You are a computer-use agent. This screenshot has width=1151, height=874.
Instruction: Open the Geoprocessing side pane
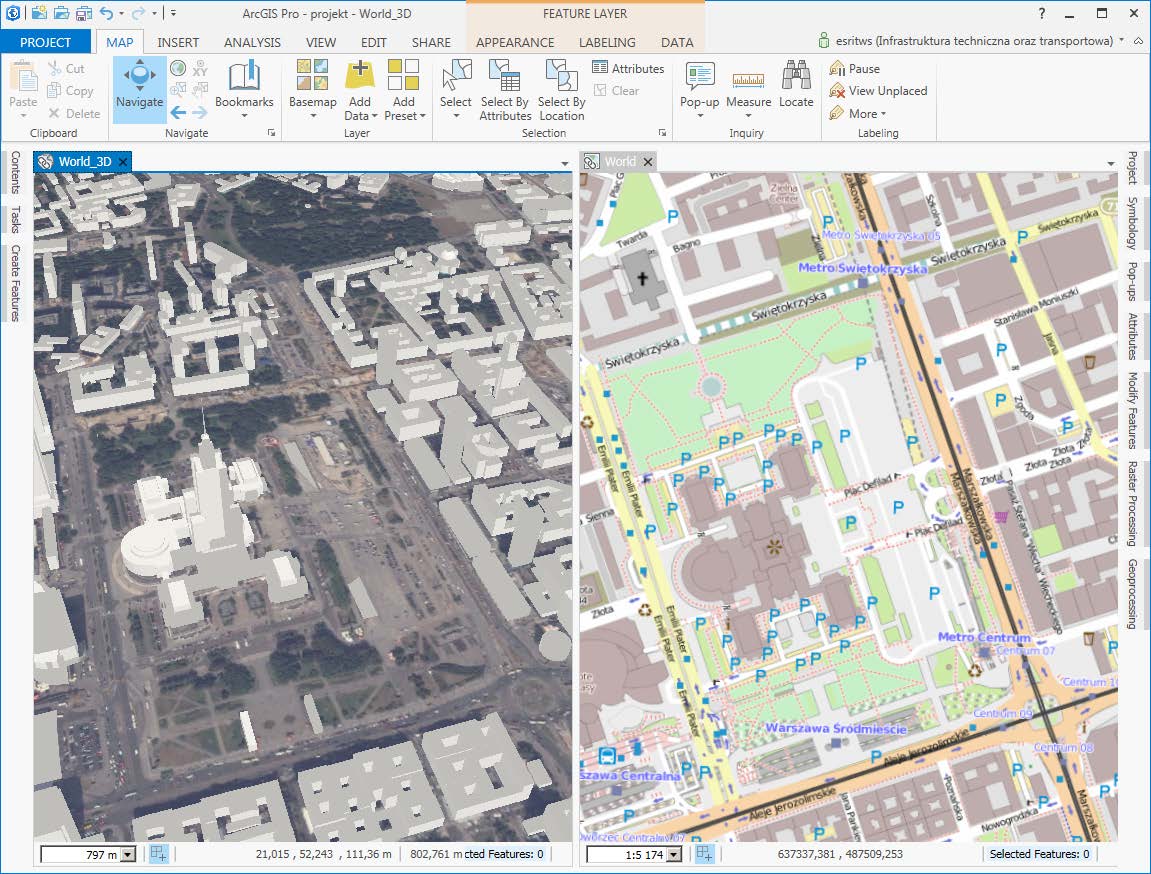click(1133, 594)
